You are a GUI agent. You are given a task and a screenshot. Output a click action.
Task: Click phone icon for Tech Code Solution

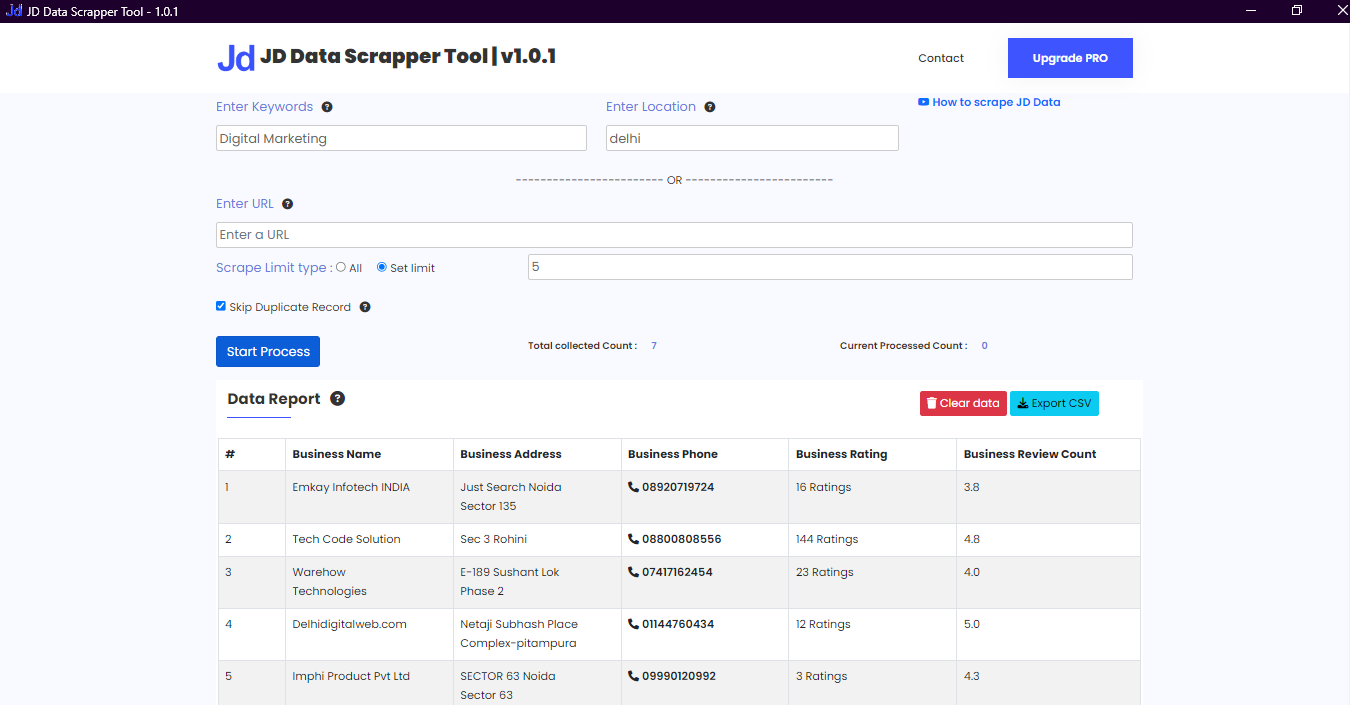coord(633,539)
